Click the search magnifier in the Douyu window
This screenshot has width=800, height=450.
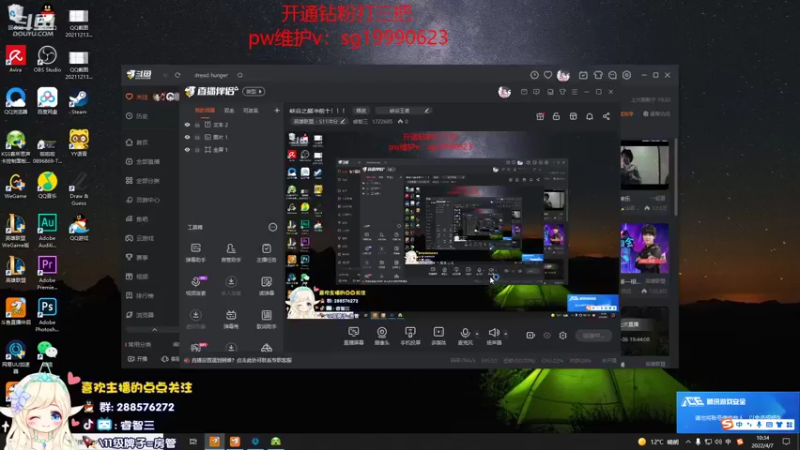tap(240, 75)
